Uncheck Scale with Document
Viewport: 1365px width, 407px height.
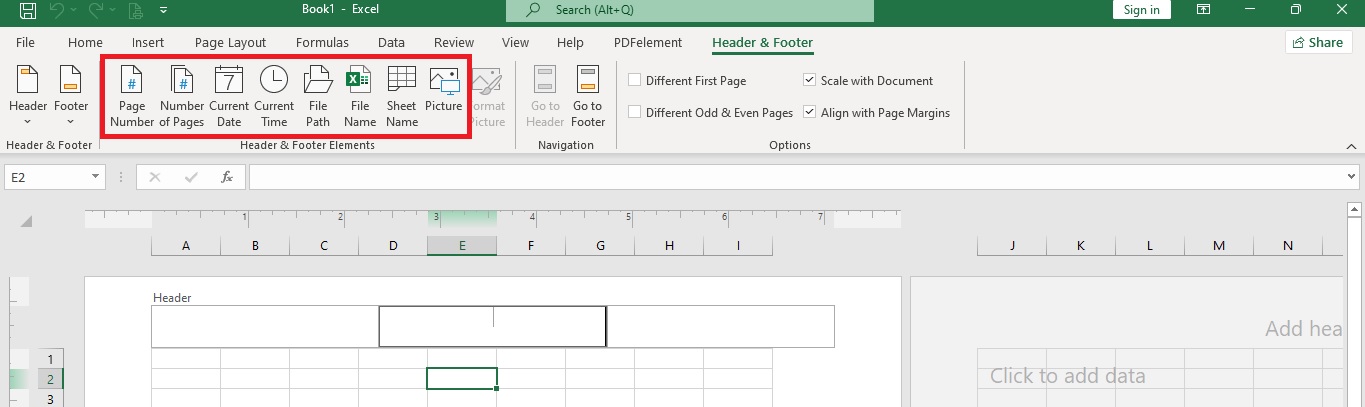809,81
